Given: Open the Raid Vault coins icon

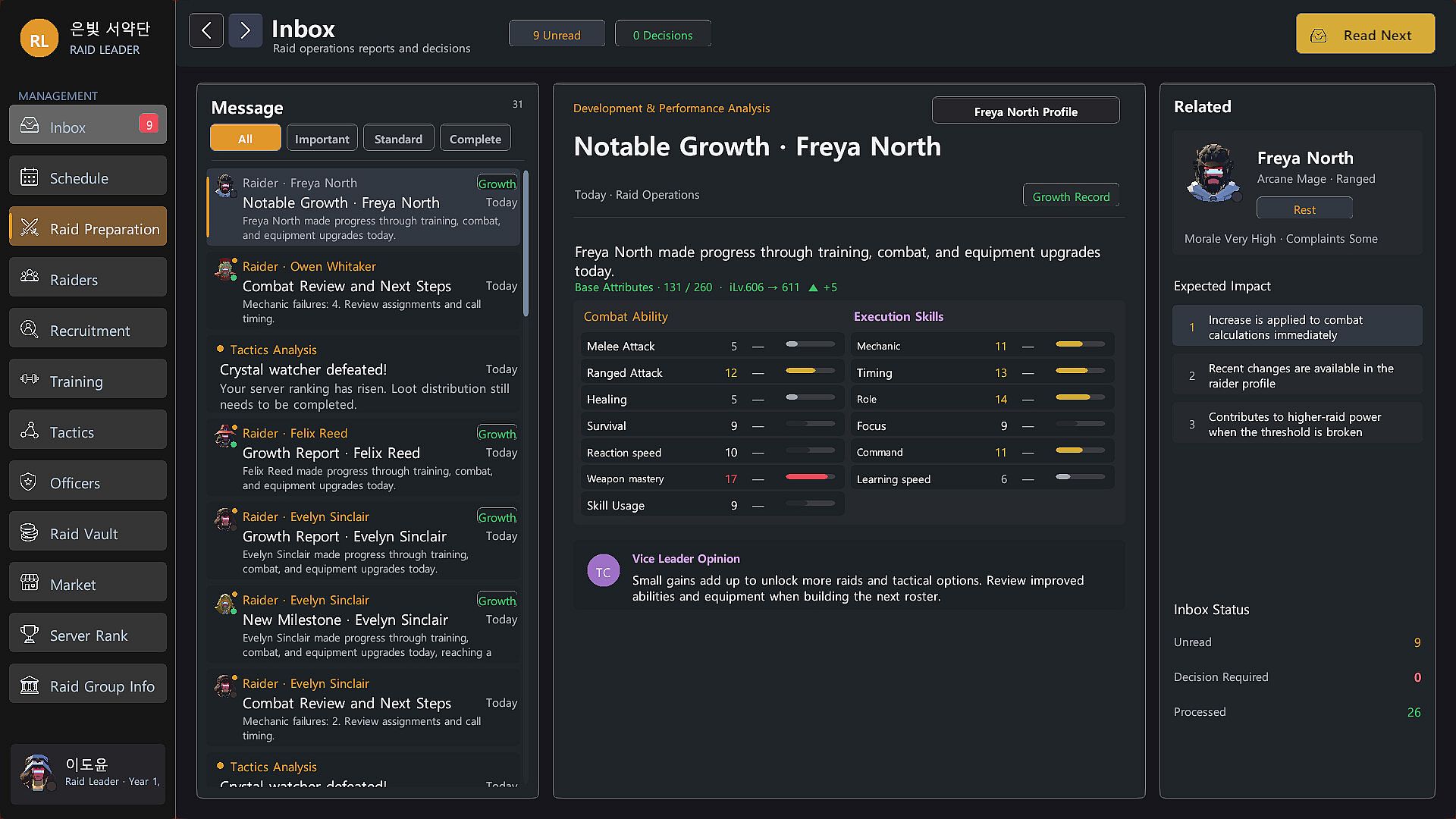Looking at the screenshot, I should 30,533.
